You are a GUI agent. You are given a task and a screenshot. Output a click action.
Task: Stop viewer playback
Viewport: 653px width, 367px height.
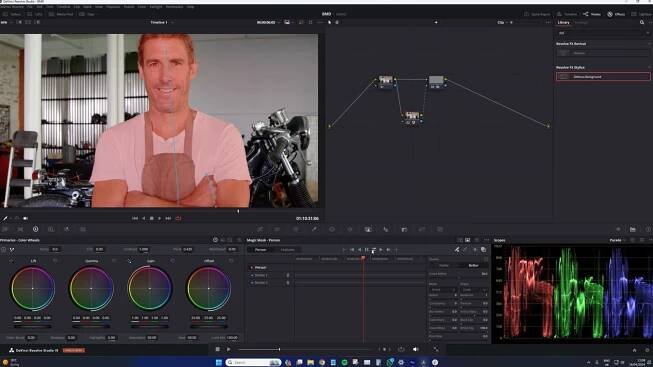152,218
